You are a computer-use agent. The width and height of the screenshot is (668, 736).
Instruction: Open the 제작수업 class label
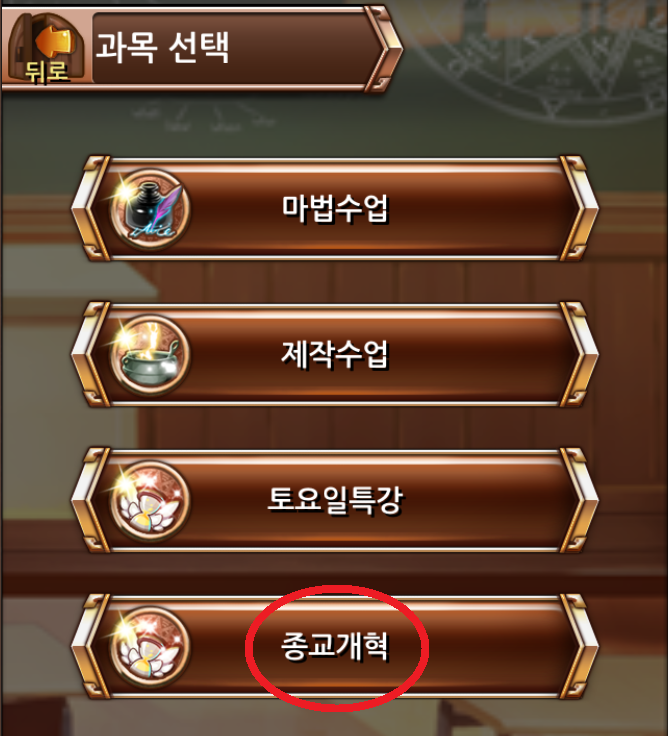click(x=335, y=354)
